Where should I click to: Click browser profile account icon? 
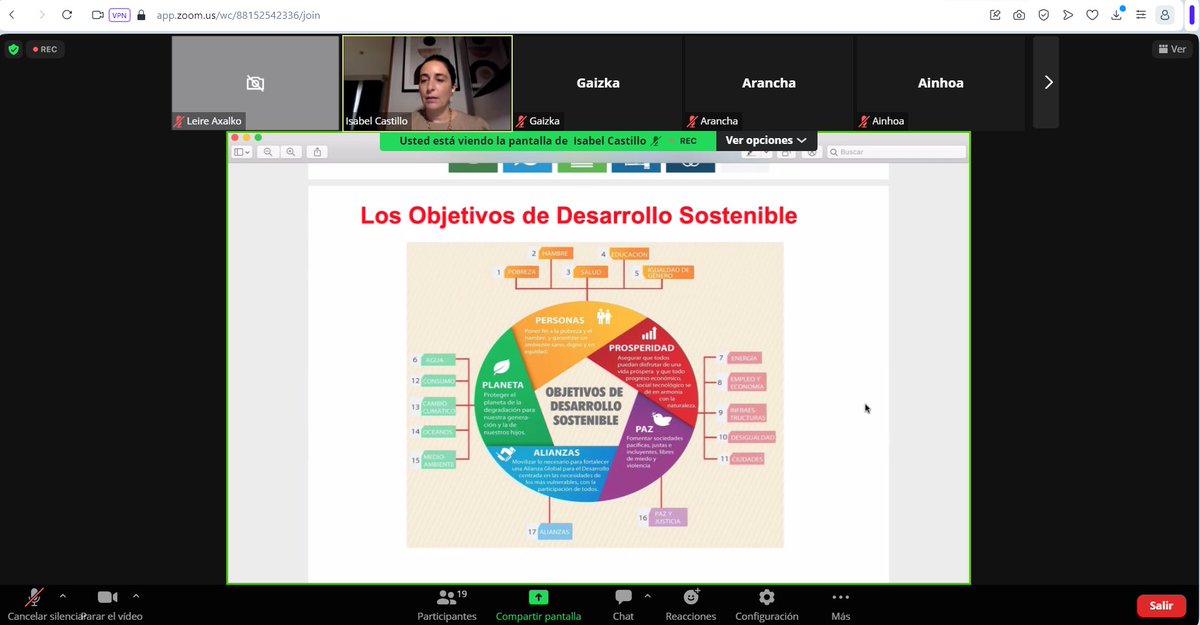tap(1165, 15)
